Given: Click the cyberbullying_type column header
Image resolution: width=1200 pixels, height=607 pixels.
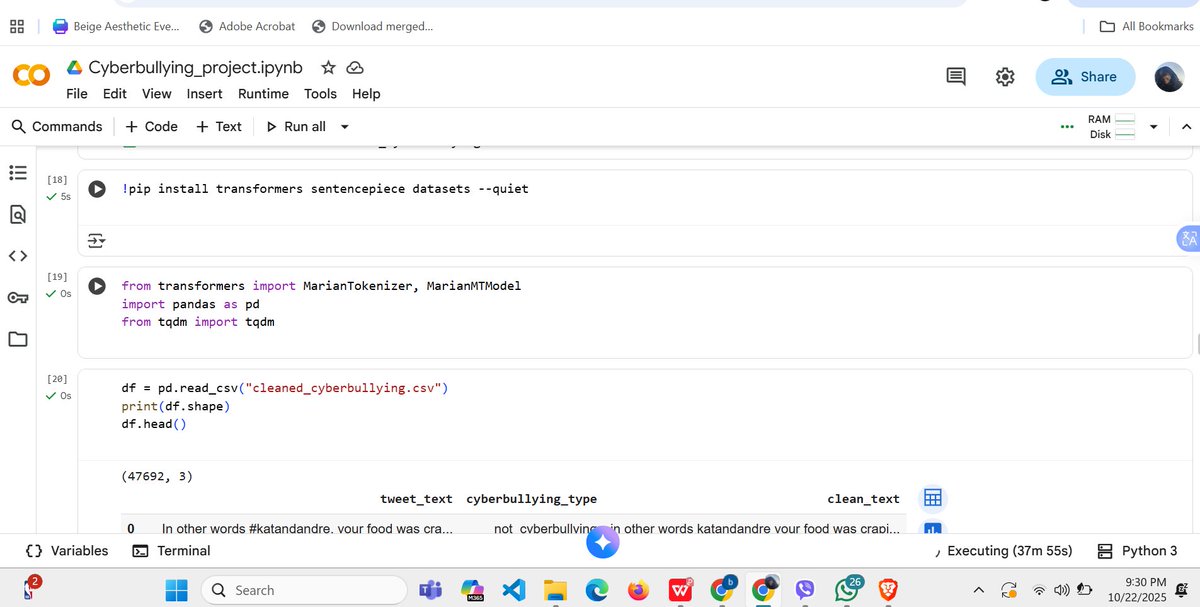Looking at the screenshot, I should click(x=531, y=498).
